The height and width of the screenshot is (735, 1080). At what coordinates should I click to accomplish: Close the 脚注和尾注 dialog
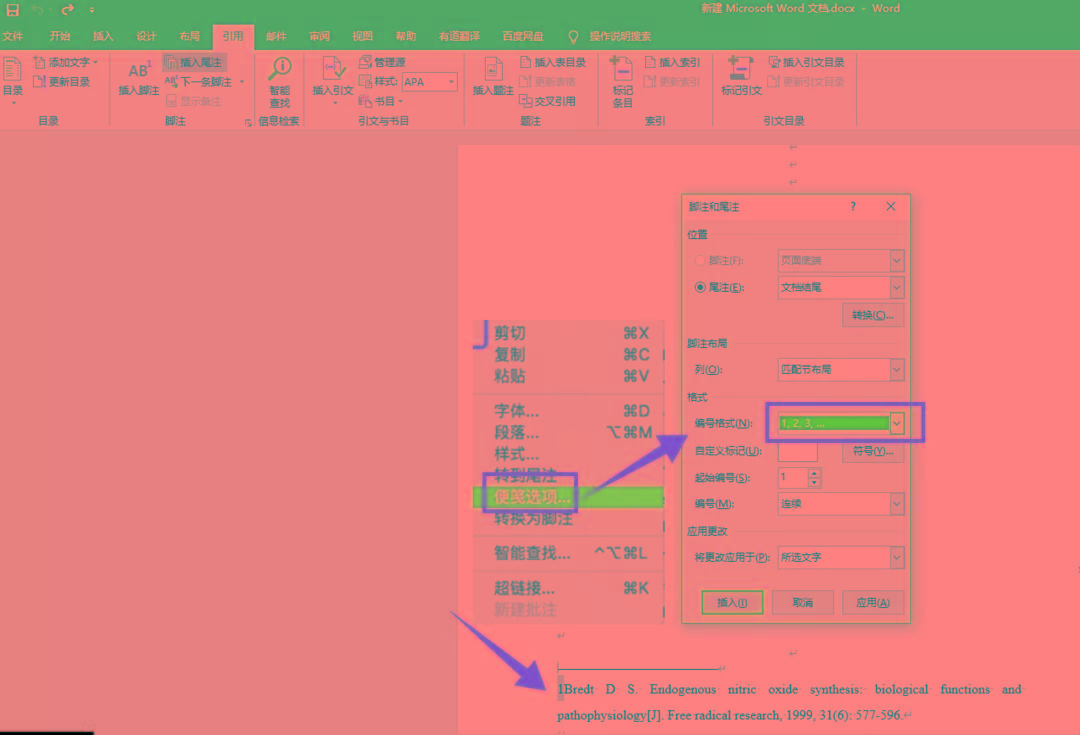coord(891,206)
